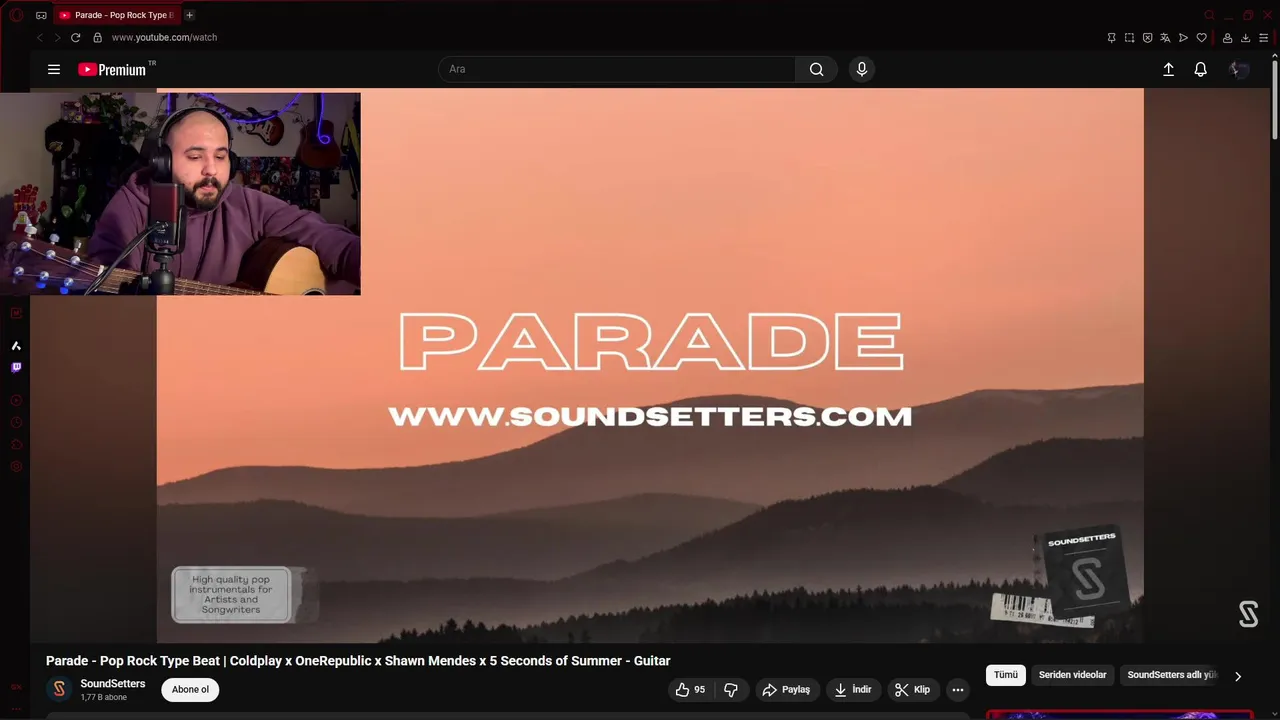Open the sidebar player icon
This screenshot has height=720, width=1280.
point(16,400)
